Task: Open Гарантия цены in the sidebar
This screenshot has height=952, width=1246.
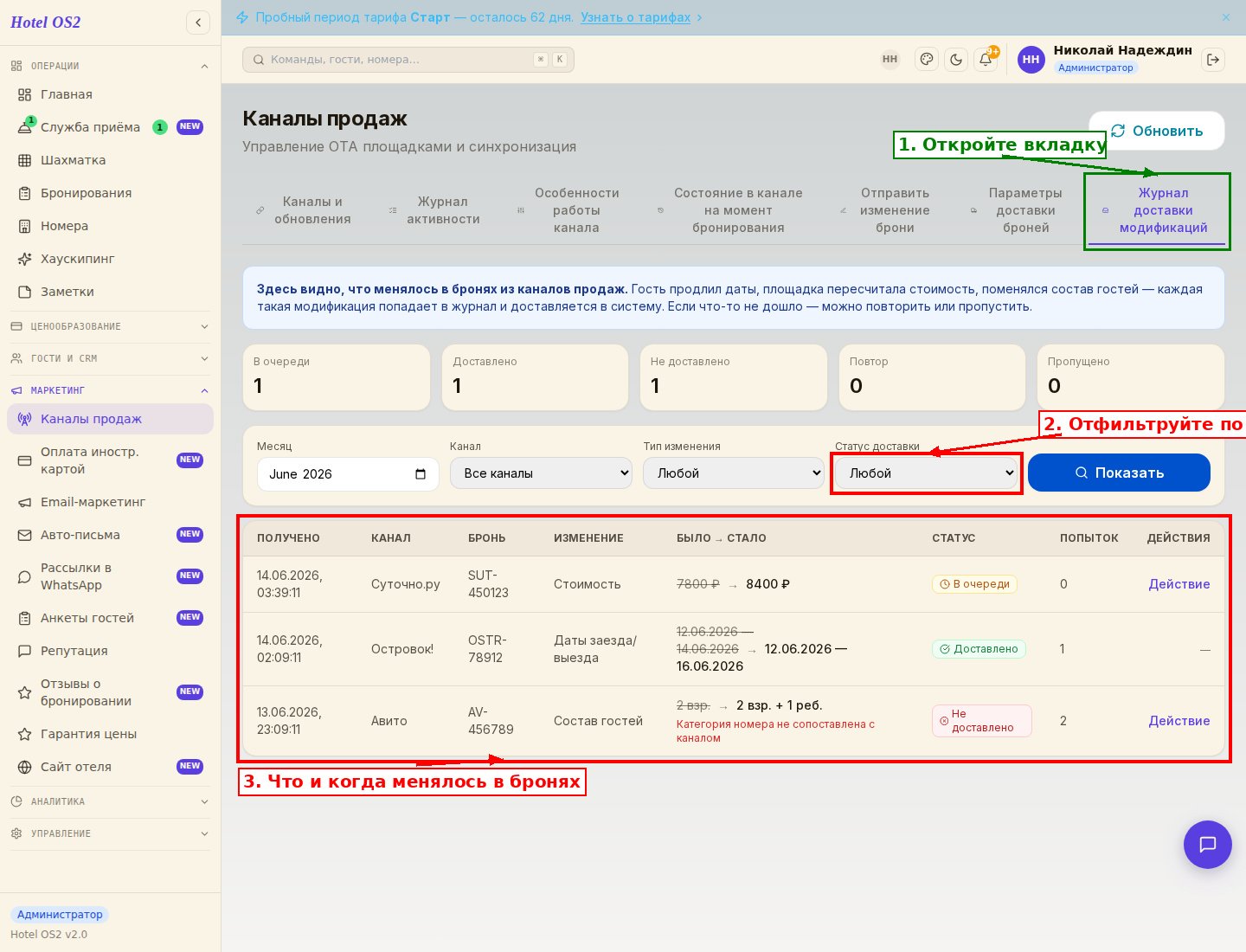Action: 110,734
